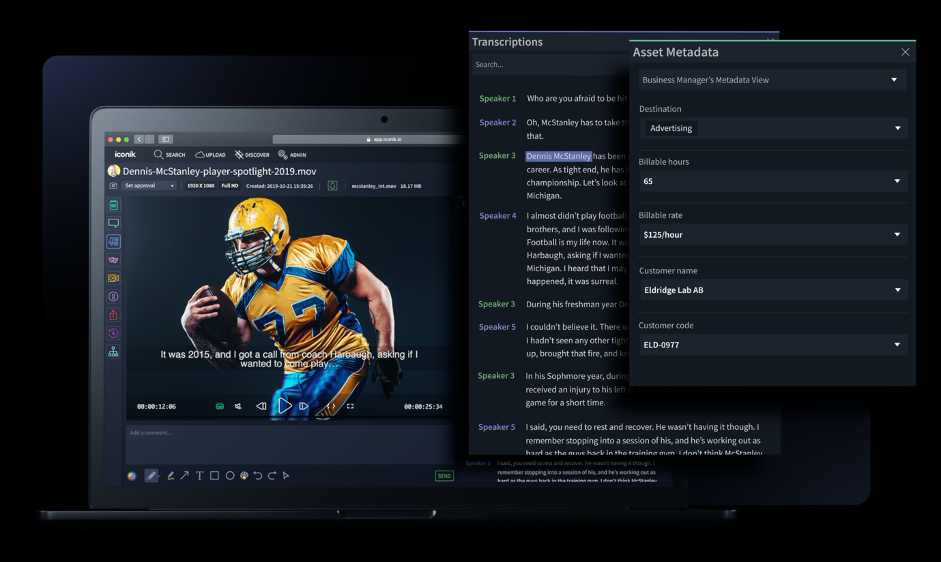Image resolution: width=941 pixels, height=562 pixels.
Task: Expand the Destination Advertising dropdown
Action: pyautogui.click(x=773, y=128)
